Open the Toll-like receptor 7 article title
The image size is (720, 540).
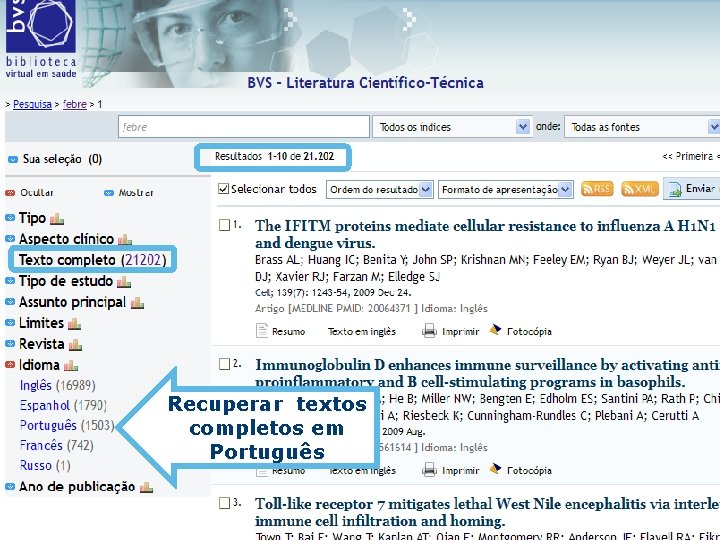487,512
